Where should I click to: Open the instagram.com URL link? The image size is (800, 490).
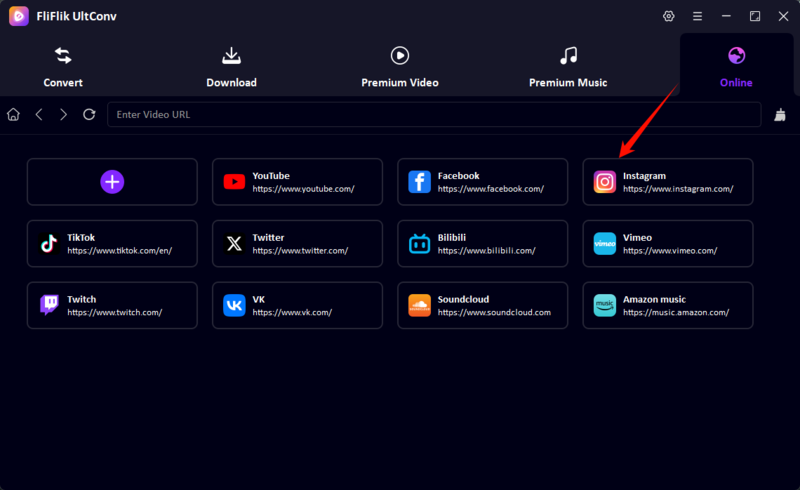[x=678, y=189]
